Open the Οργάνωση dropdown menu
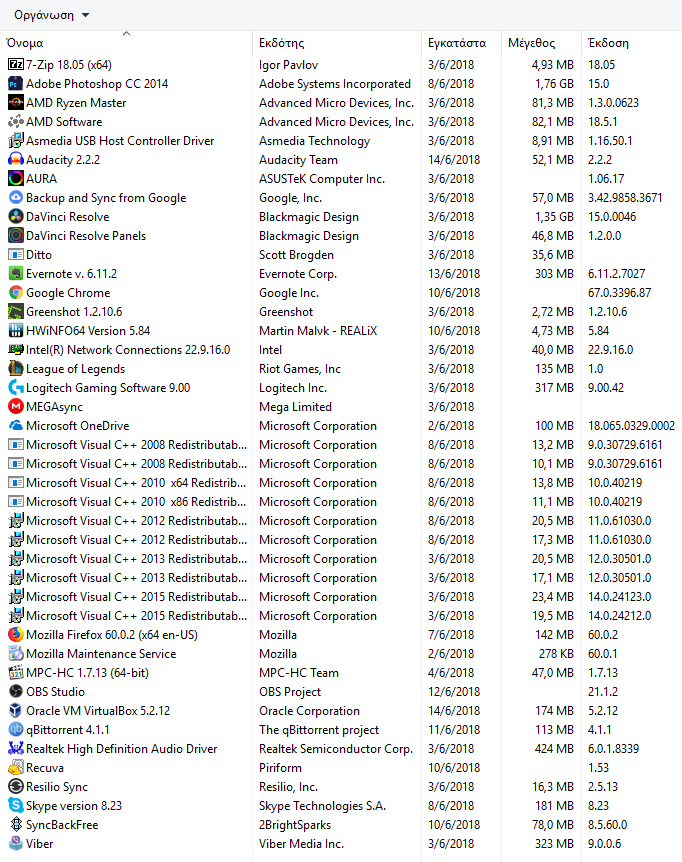Screen dimensions: 682x862 tap(52, 15)
